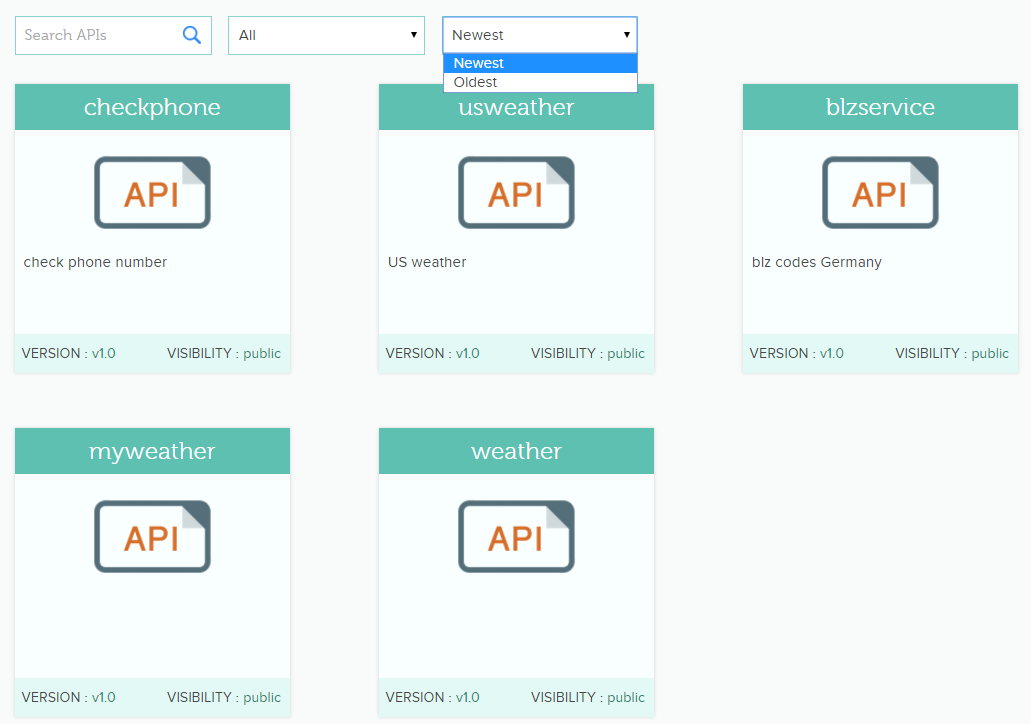
Task: Click 'blz codes Germany' description
Action: tap(817, 262)
